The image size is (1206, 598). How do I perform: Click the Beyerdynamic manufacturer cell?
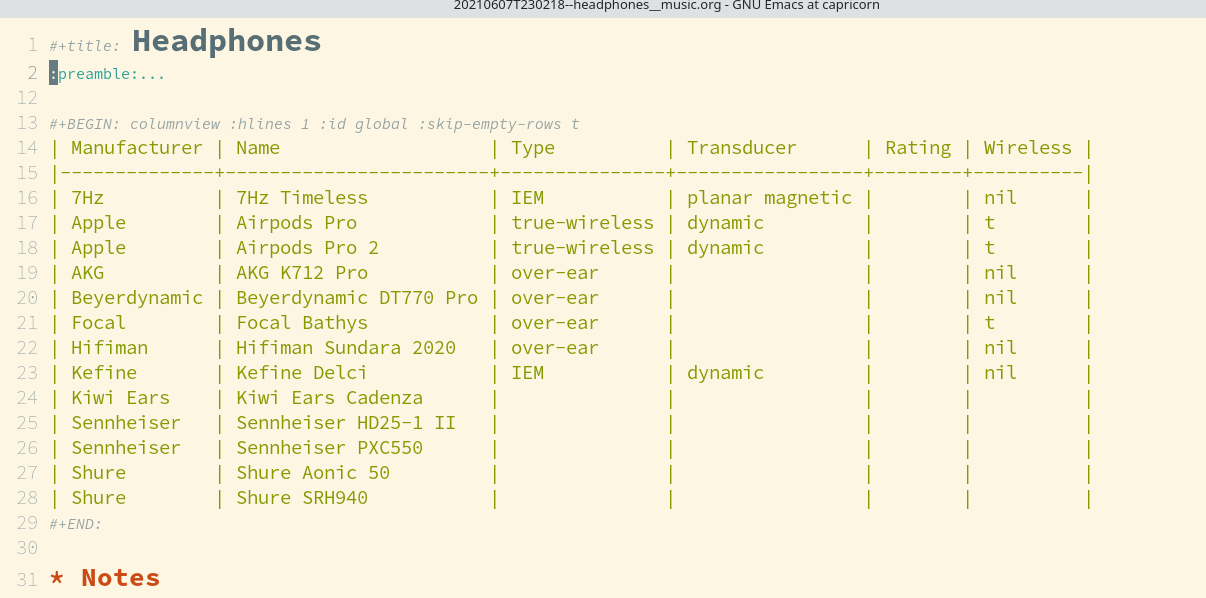pos(137,298)
